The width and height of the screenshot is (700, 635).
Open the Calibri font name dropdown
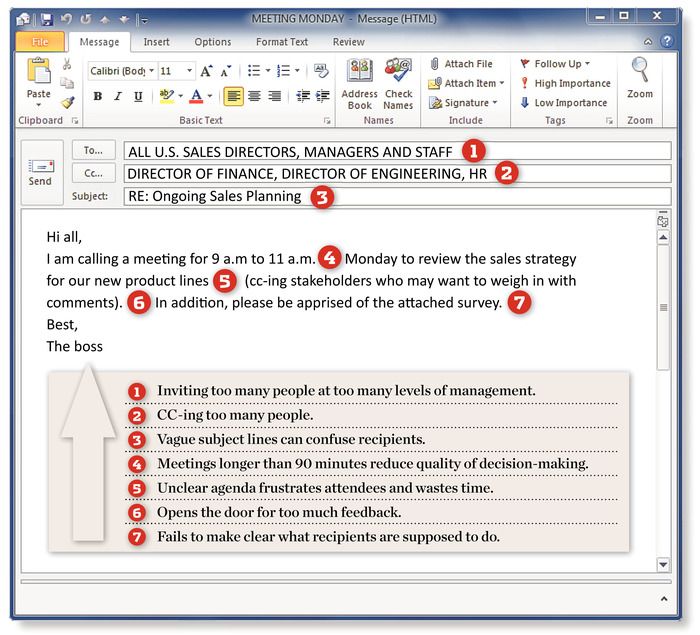(151, 71)
